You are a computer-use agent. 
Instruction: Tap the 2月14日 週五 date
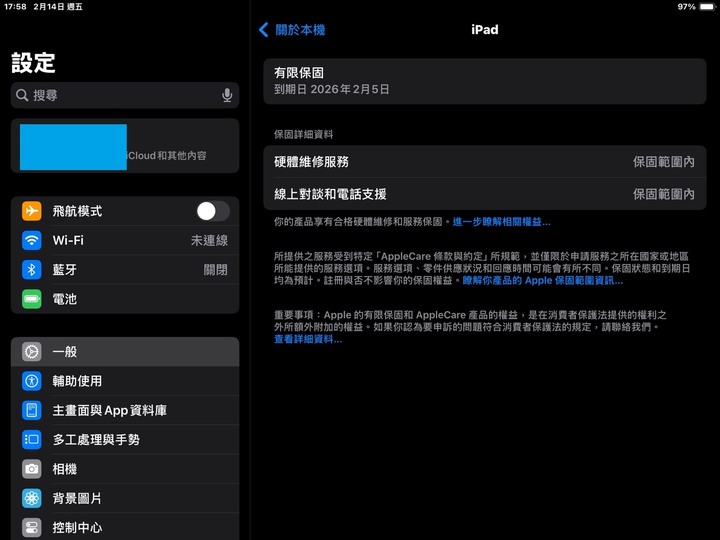point(58,6)
